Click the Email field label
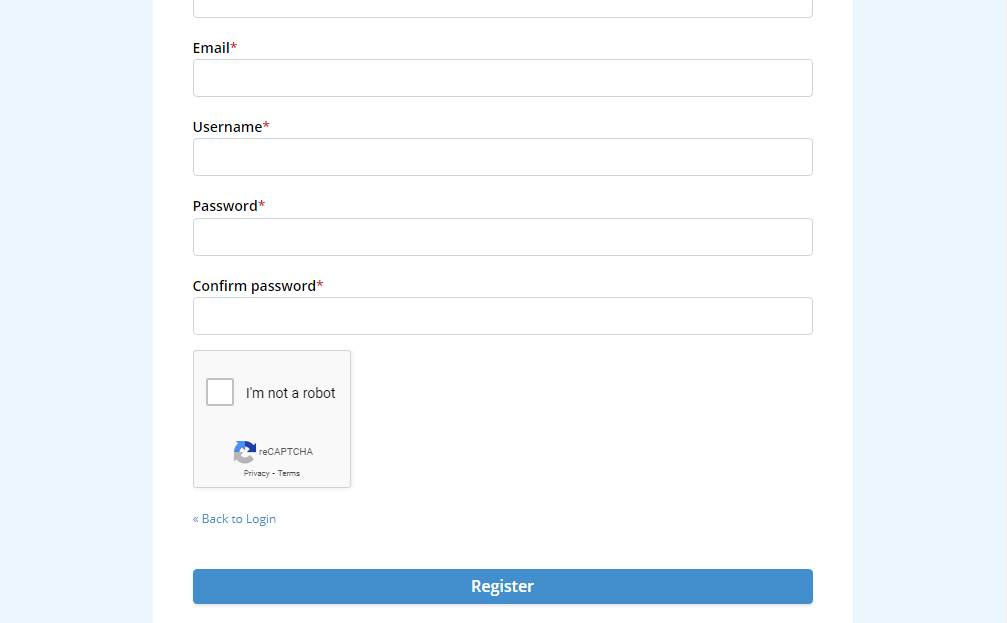Viewport: 1007px width, 623px height. tap(211, 48)
